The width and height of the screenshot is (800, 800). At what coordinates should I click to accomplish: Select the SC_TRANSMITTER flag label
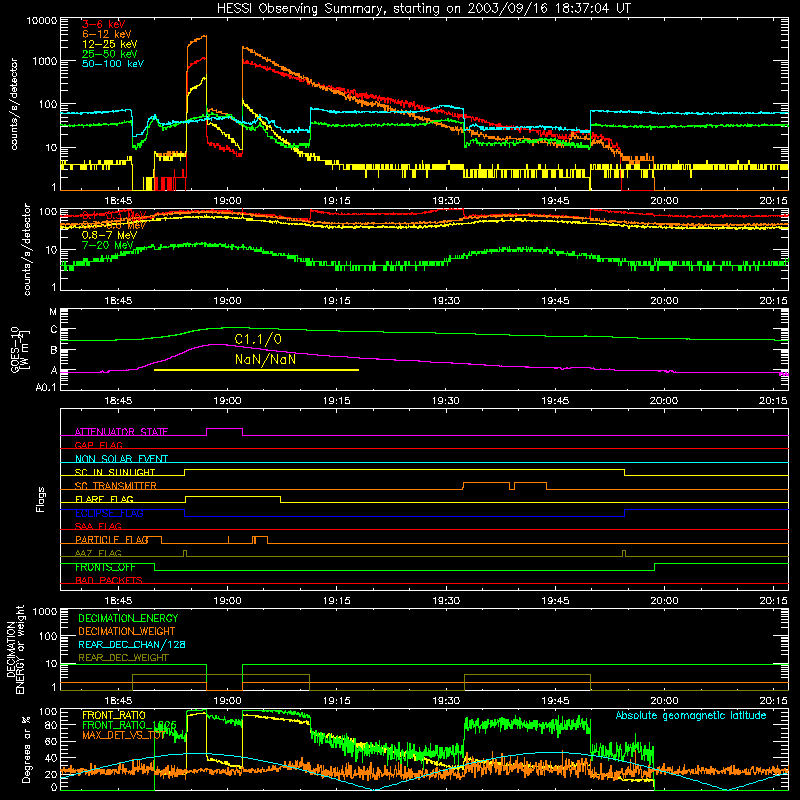pos(116,486)
